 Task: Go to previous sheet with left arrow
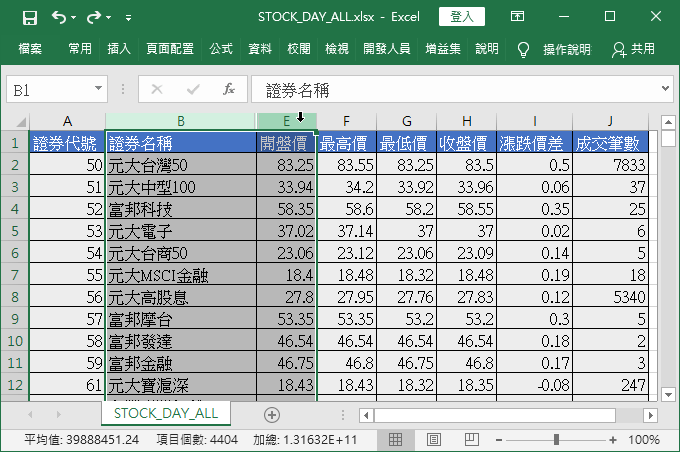(x=30, y=415)
